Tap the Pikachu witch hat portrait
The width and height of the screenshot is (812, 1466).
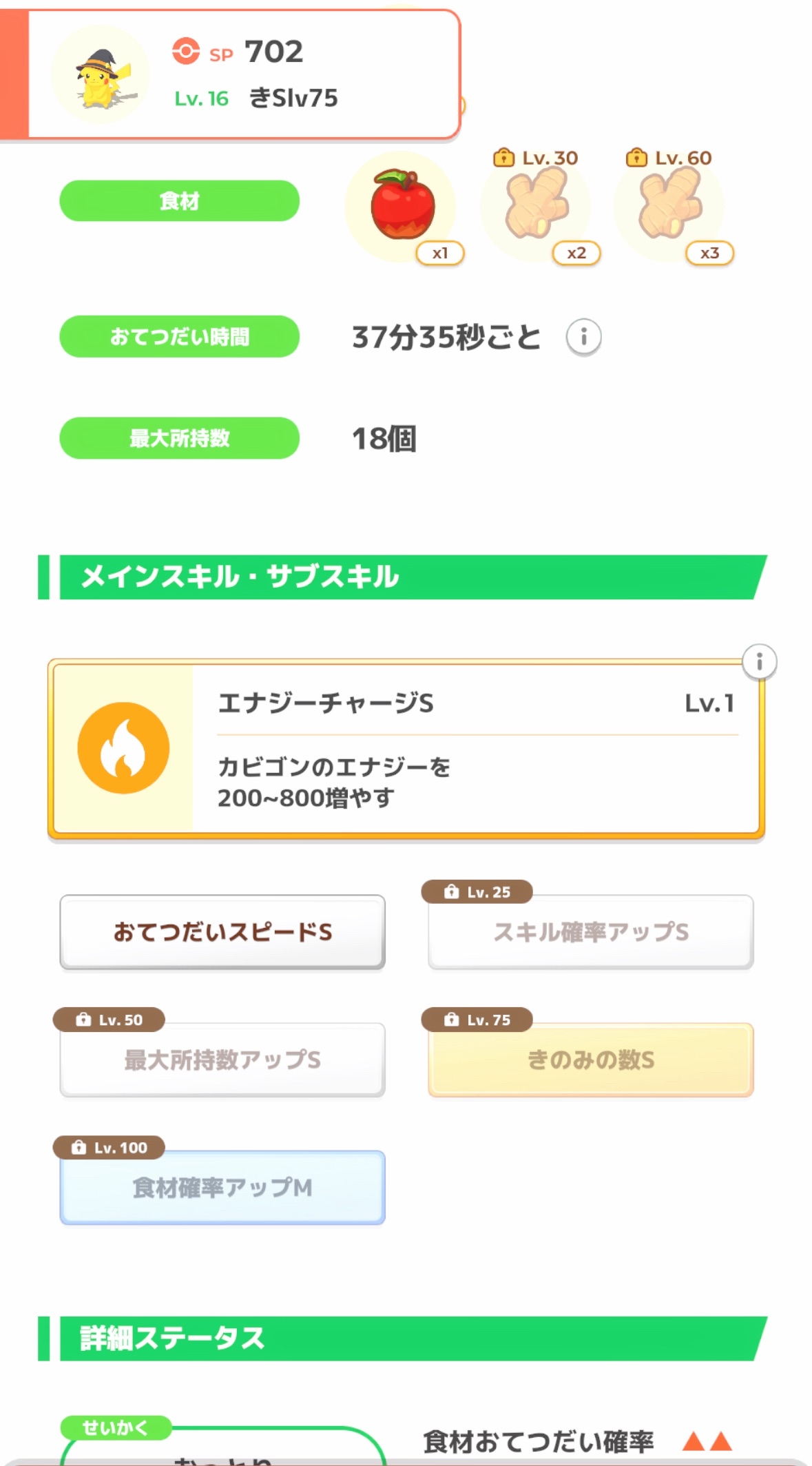point(101,75)
